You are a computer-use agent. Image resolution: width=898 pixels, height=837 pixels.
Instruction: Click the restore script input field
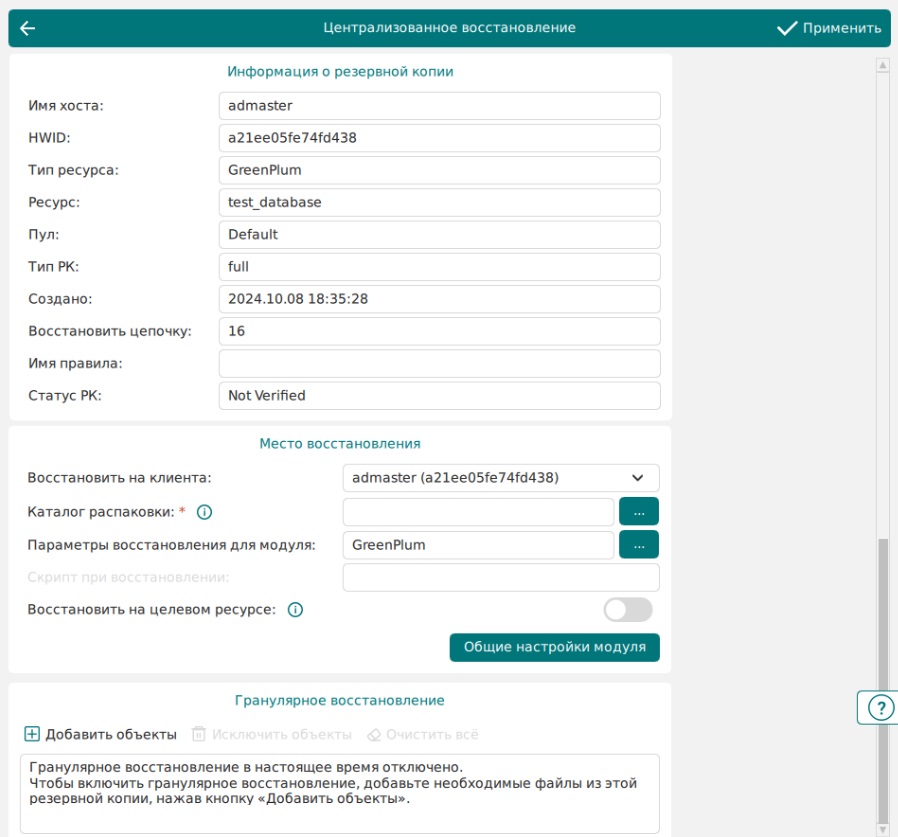[500, 577]
